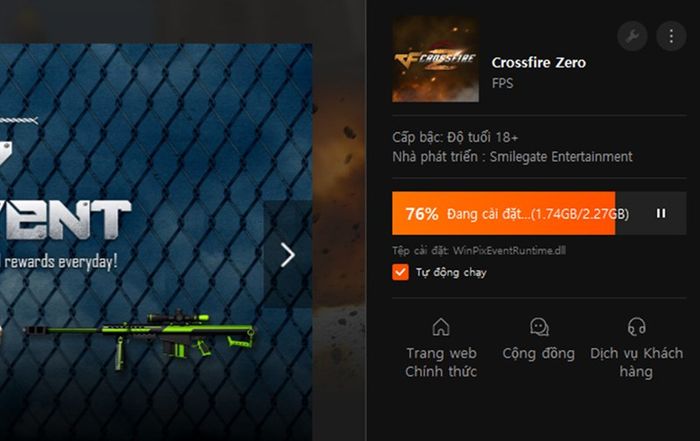Open the Trang web Chính thức link

coord(441,362)
